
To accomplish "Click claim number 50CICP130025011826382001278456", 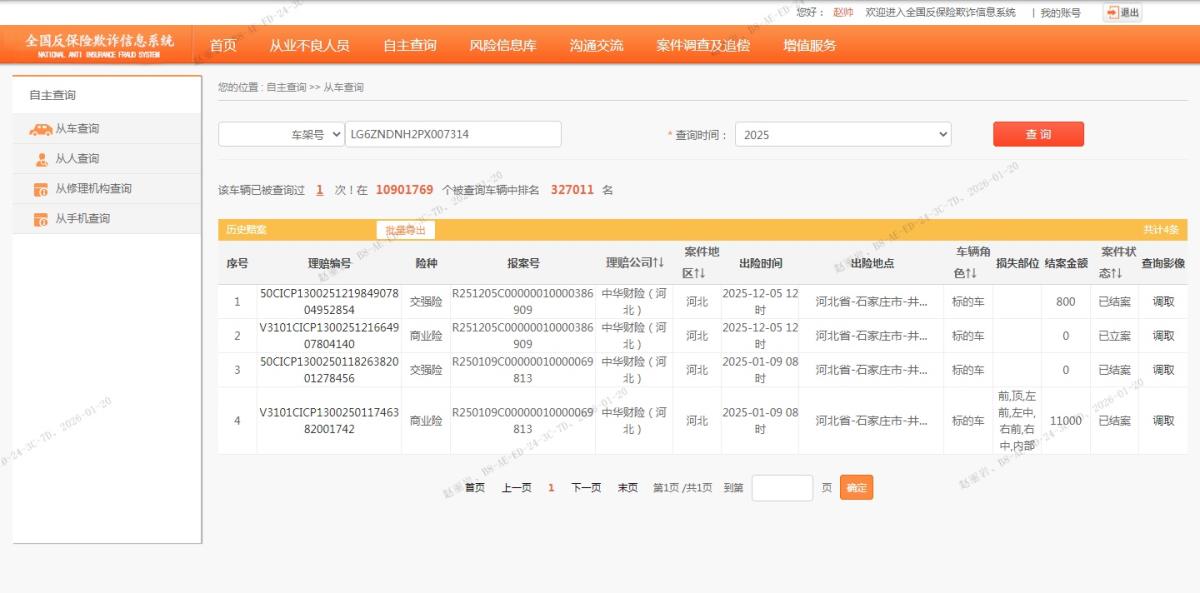I will (329, 370).
